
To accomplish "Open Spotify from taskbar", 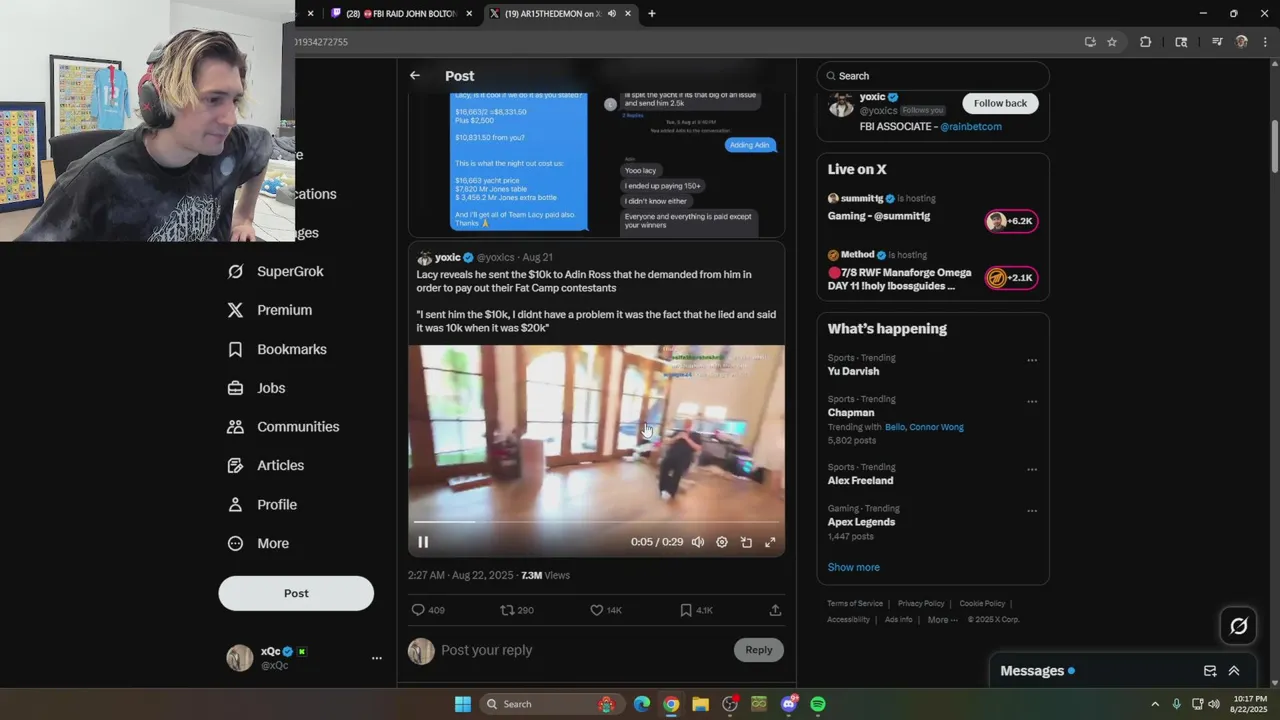I will [x=818, y=704].
